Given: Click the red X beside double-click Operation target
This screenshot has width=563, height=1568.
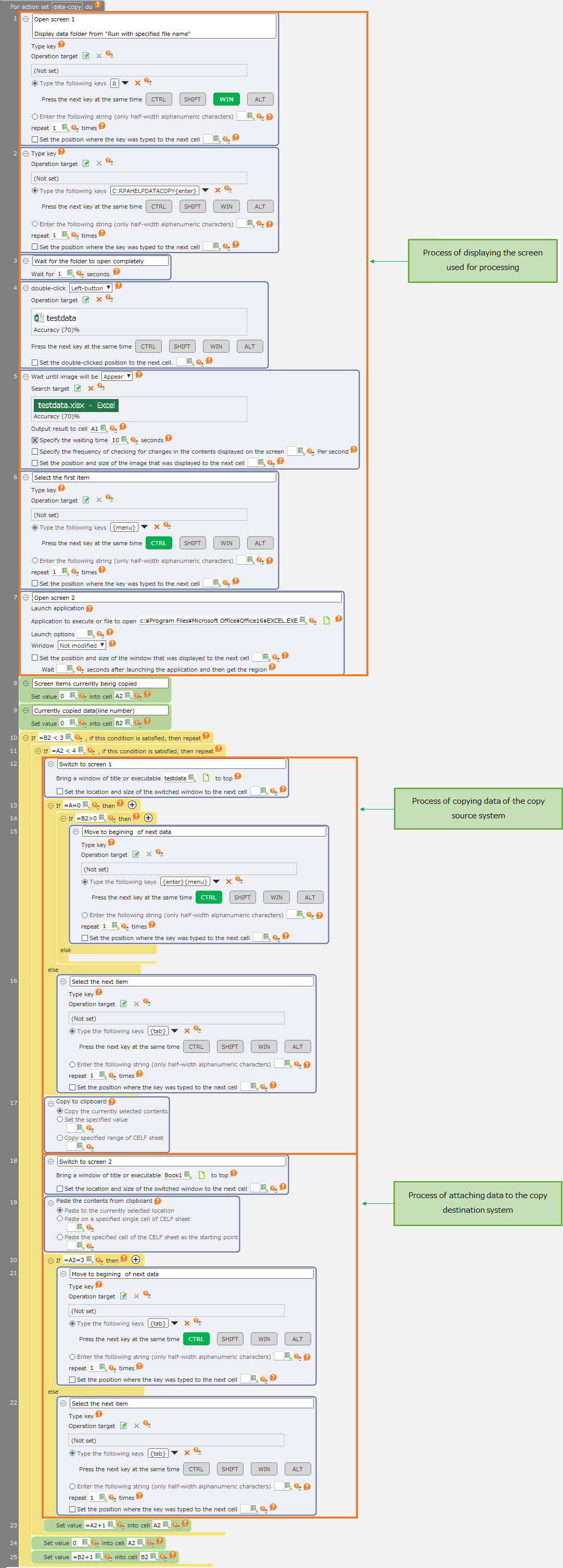Looking at the screenshot, I should [x=98, y=300].
